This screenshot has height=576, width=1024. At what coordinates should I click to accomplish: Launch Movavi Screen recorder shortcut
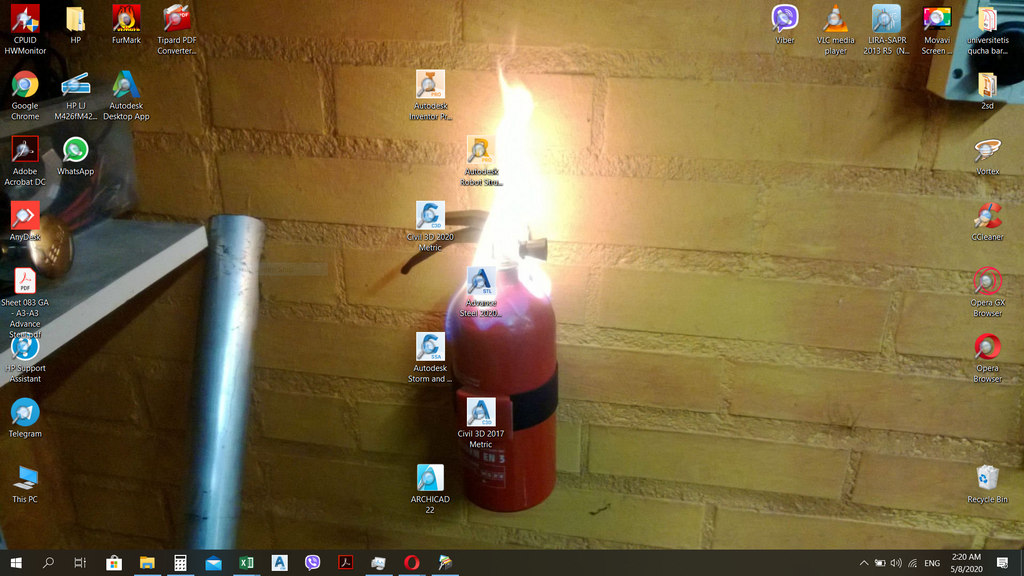point(936,29)
